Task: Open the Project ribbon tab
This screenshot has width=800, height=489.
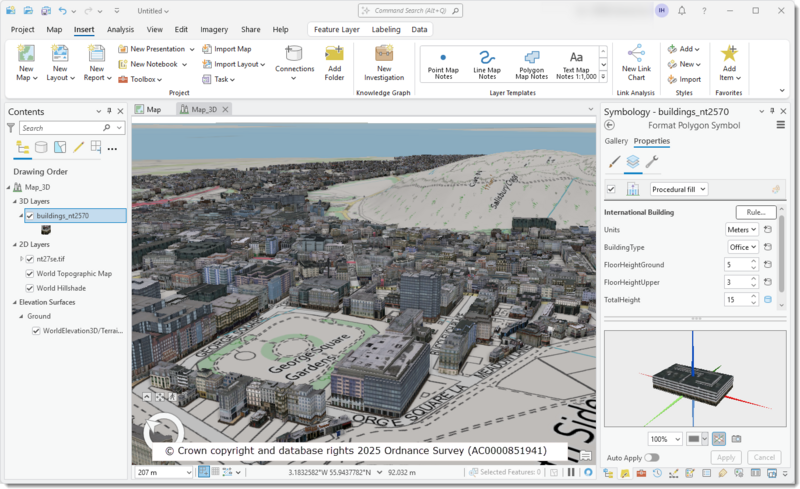Action: pyautogui.click(x=22, y=30)
